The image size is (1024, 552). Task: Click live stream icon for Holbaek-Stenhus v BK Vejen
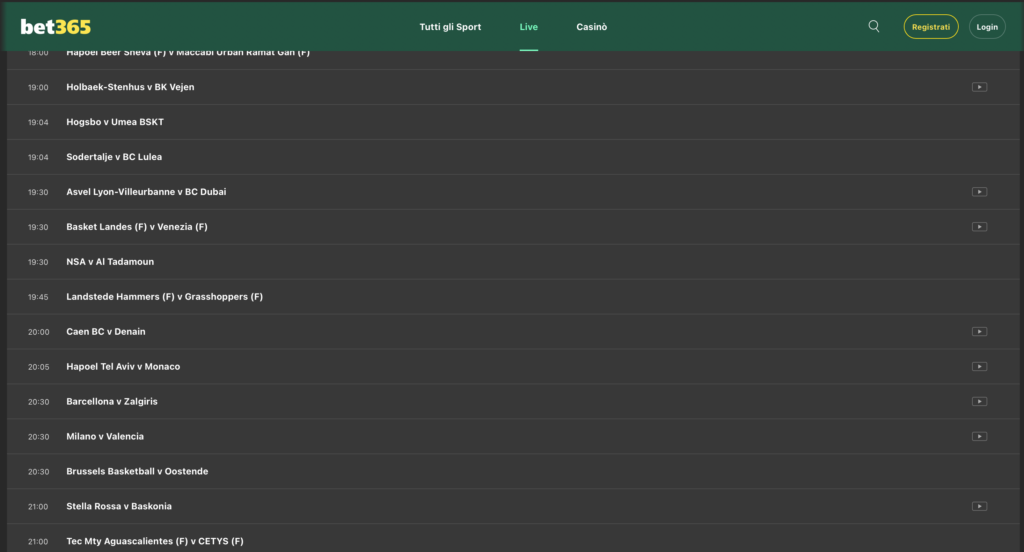point(979,87)
